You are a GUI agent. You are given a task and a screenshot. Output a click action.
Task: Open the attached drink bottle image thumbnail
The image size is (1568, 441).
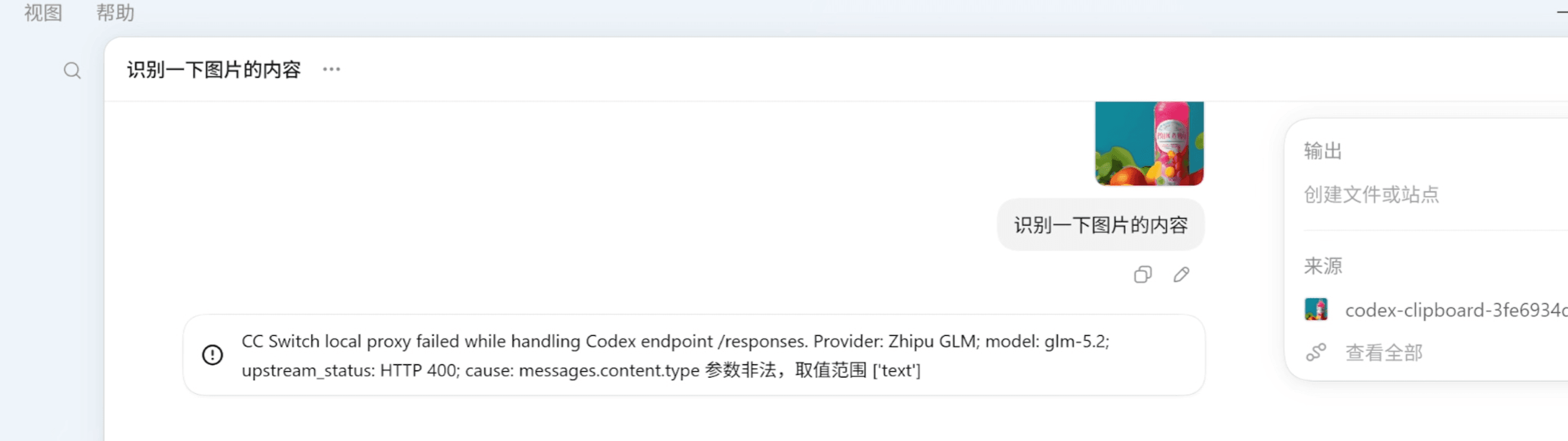click(1149, 143)
